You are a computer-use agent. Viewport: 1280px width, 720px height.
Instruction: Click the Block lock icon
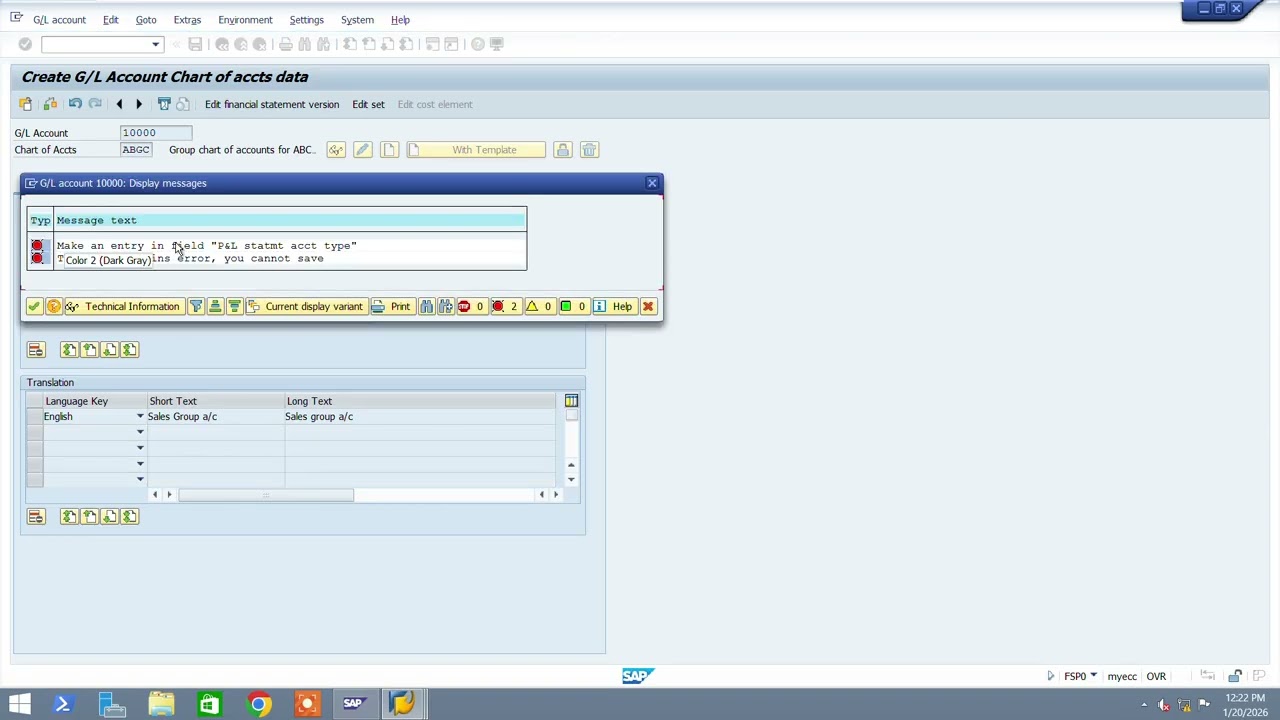pyautogui.click(x=563, y=150)
